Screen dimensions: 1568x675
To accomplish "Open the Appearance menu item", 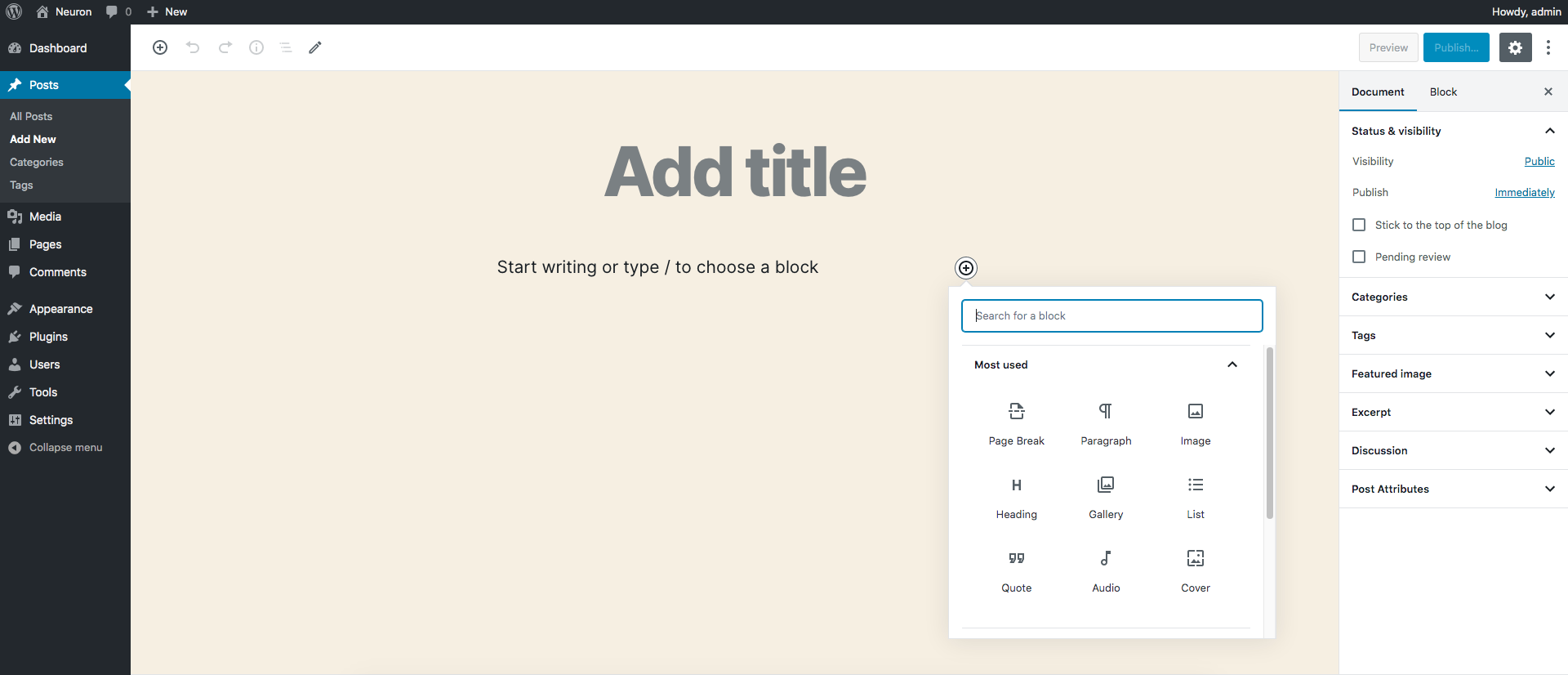I will tap(65, 309).
